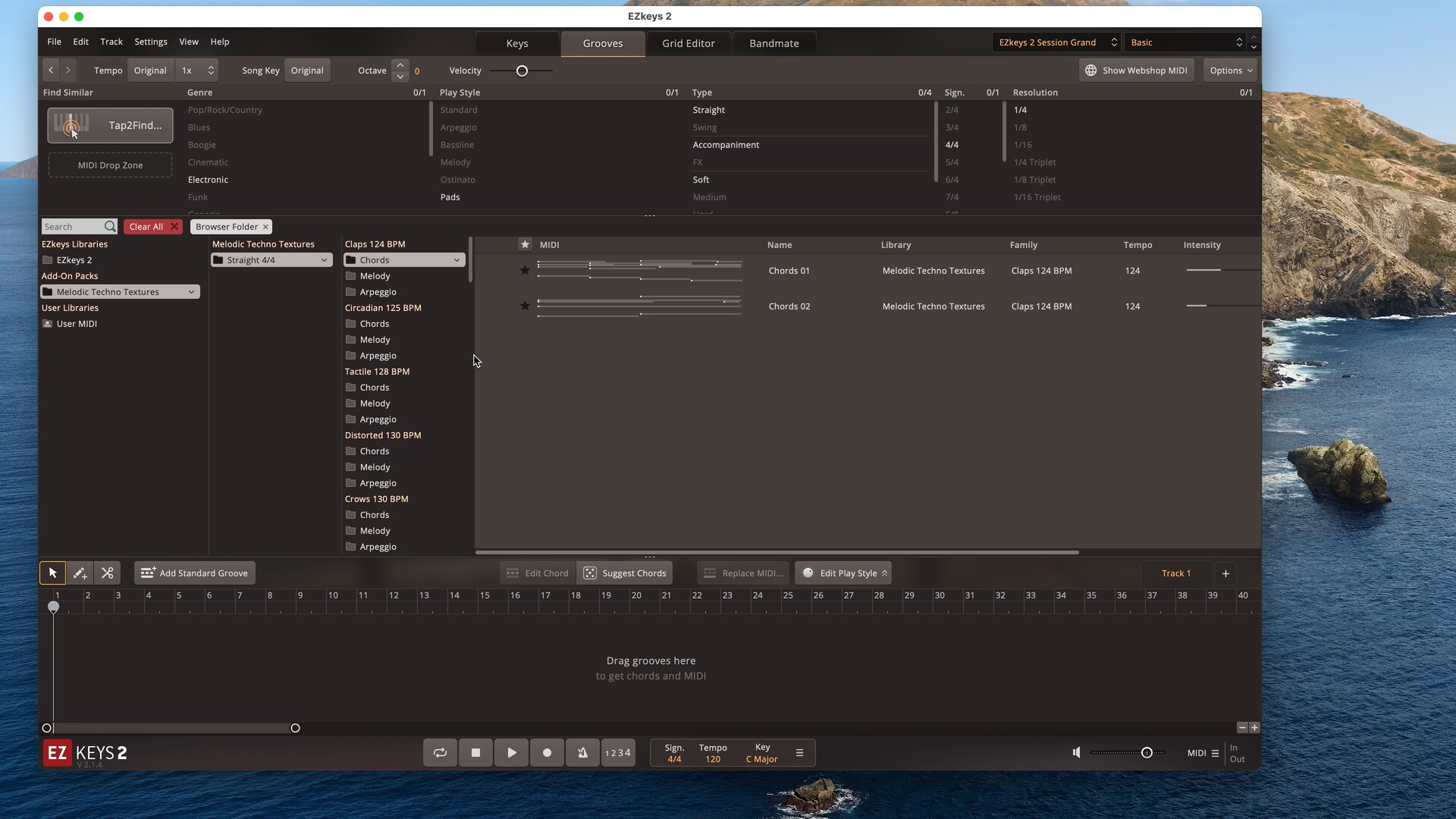
Task: Toggle the 4/4 signature filter
Action: pos(953,144)
